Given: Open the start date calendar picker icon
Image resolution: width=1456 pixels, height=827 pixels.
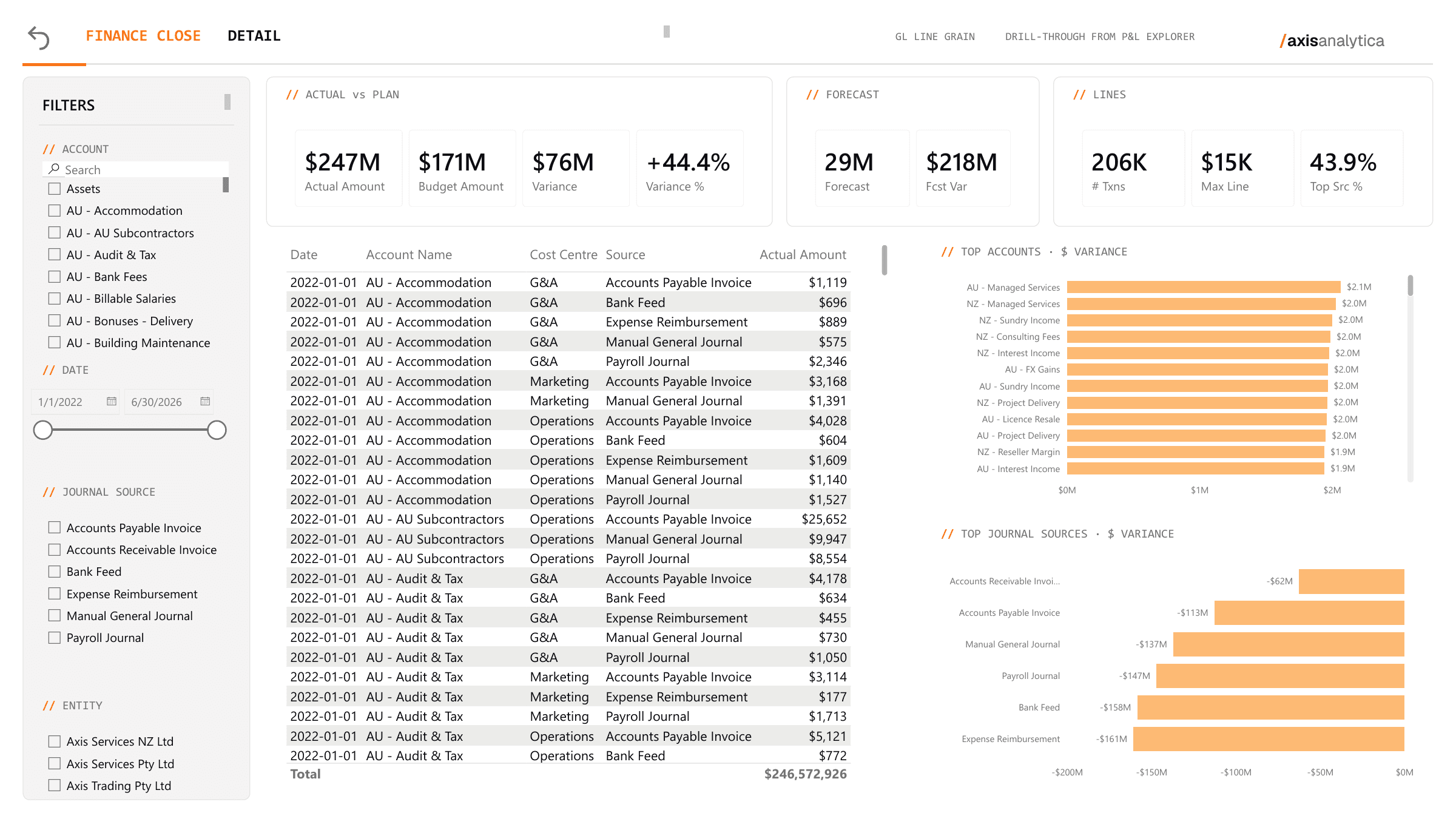Looking at the screenshot, I should (111, 401).
